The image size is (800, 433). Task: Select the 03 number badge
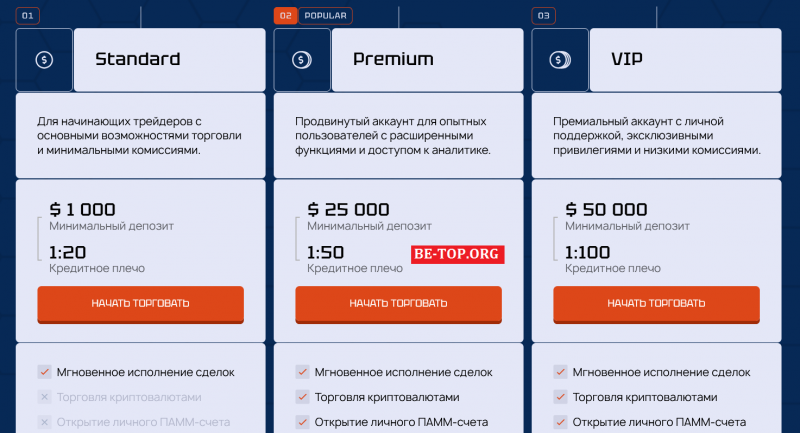coord(543,16)
